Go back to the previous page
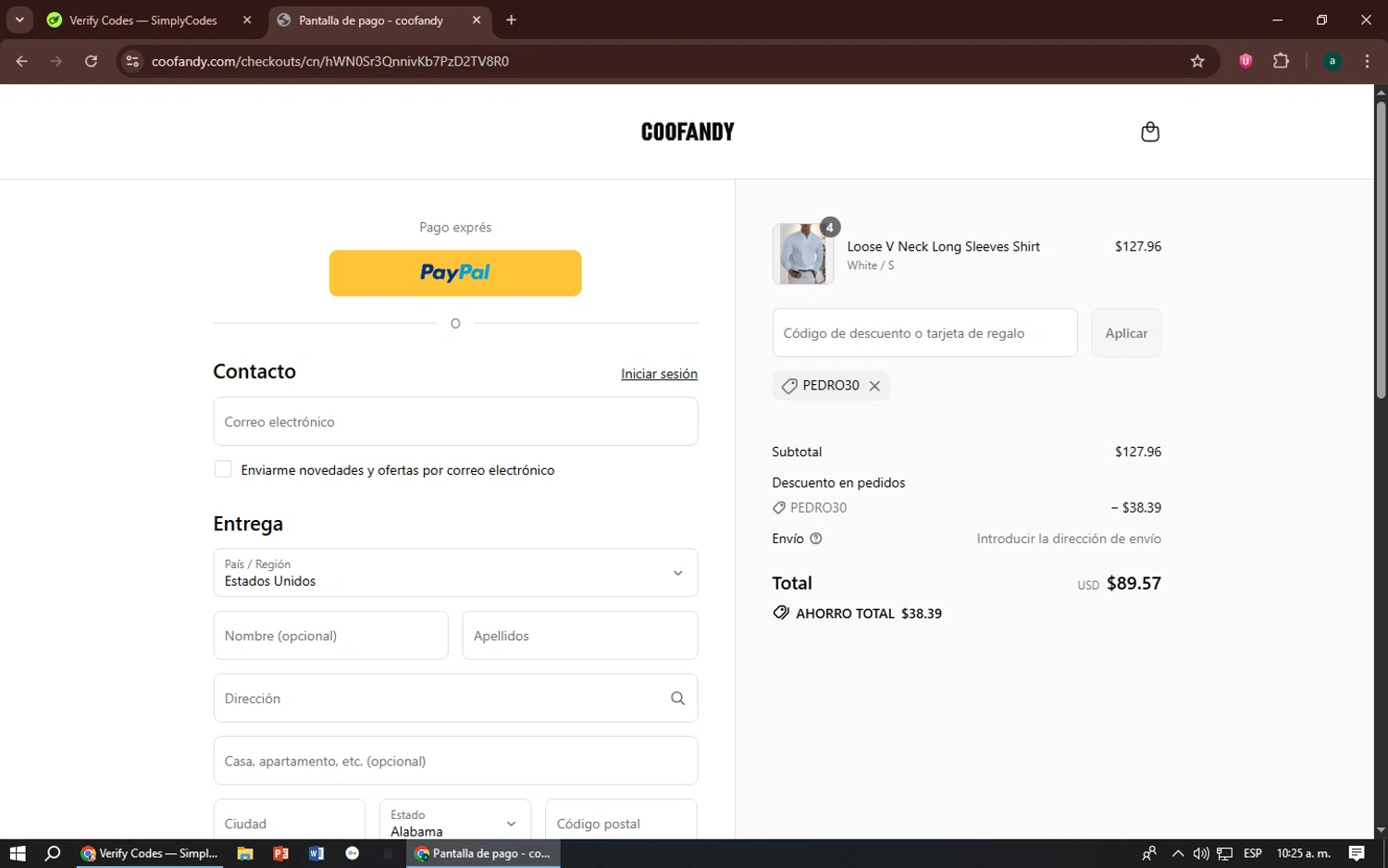This screenshot has height=868, width=1388. (22, 61)
